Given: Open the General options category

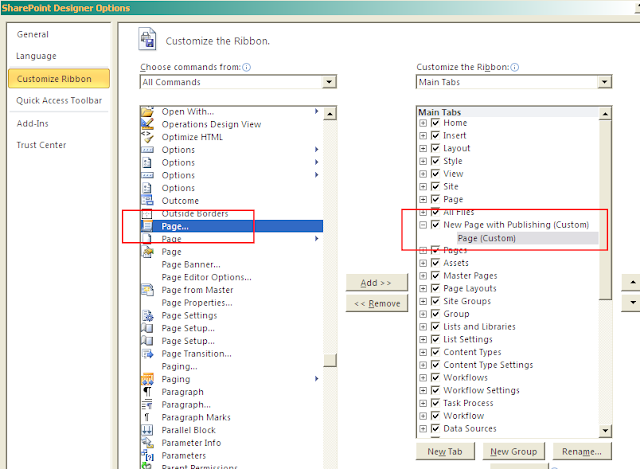Looking at the screenshot, I should (33, 34).
